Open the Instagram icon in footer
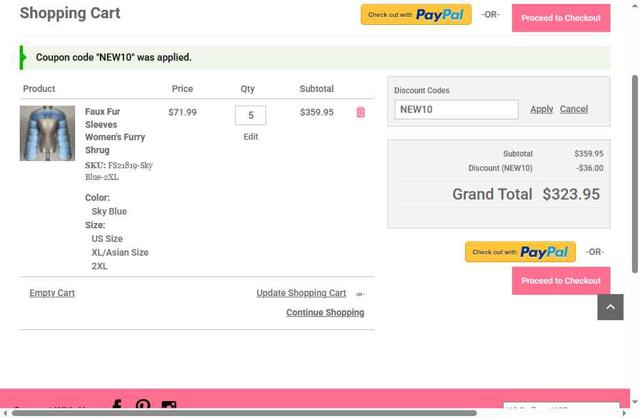This screenshot has width=640, height=418. click(169, 405)
